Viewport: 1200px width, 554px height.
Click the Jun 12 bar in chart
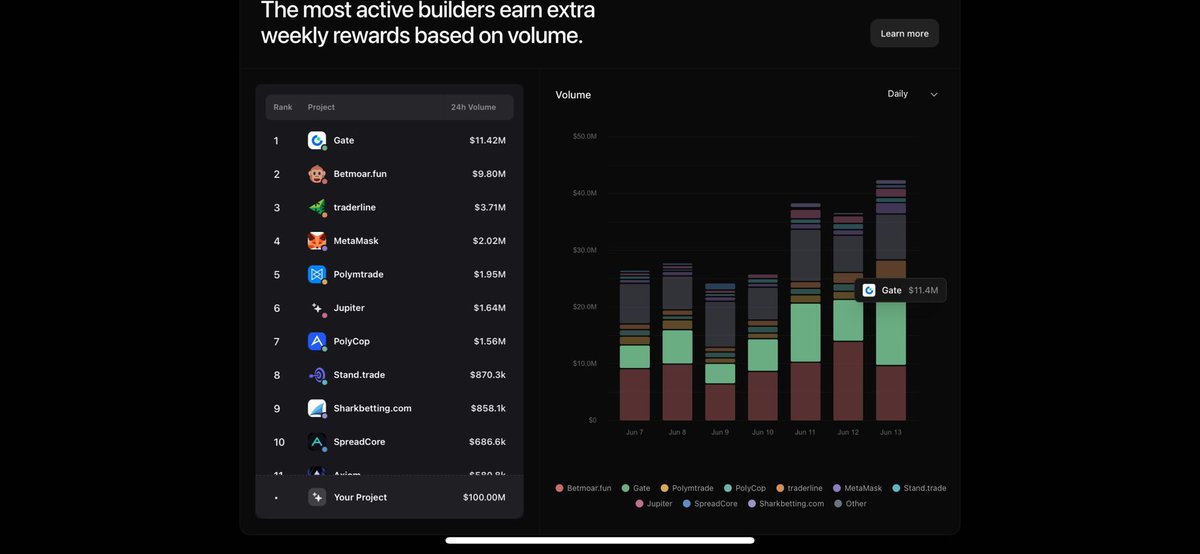[848, 317]
